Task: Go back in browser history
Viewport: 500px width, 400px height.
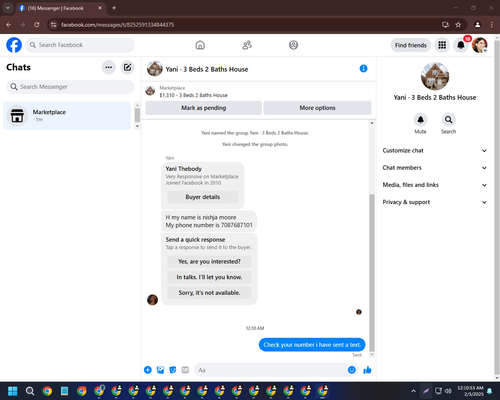Action: point(9,25)
